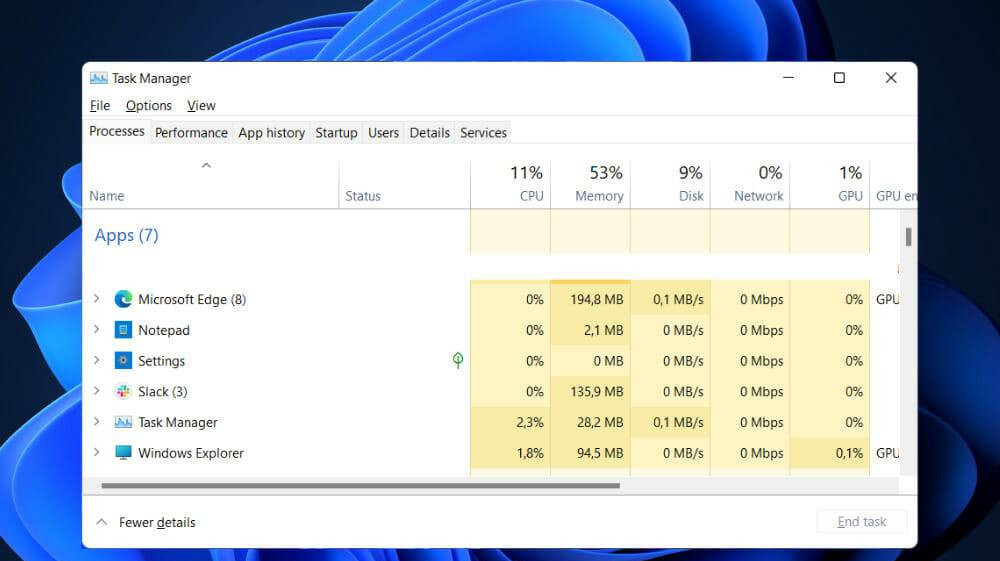Click Microsoft Edge's 0,1 MB/s disk cell
This screenshot has width=1000, height=561.
670,299
